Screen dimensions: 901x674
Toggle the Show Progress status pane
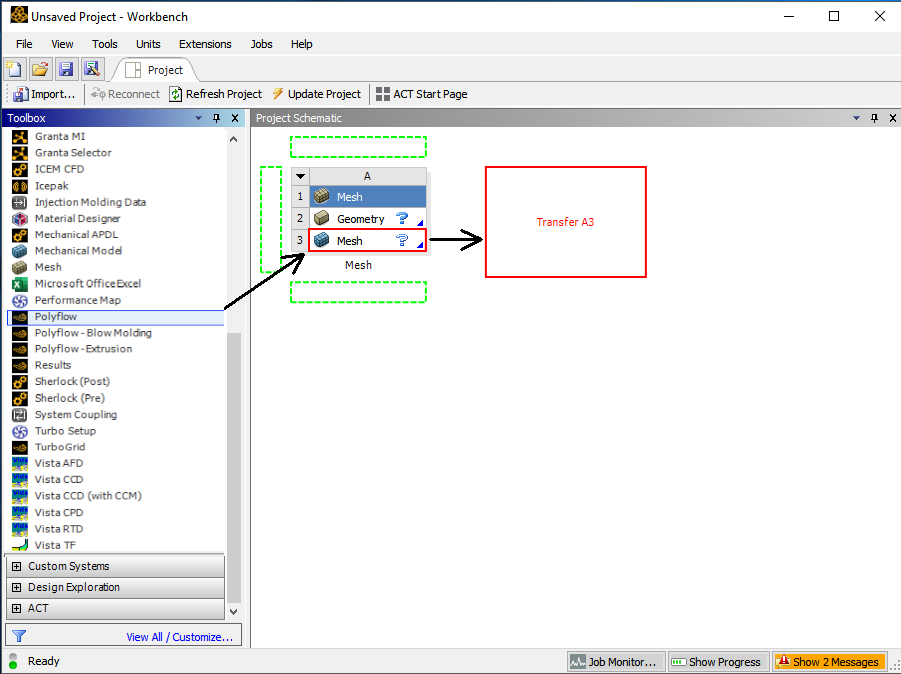[x=717, y=661]
